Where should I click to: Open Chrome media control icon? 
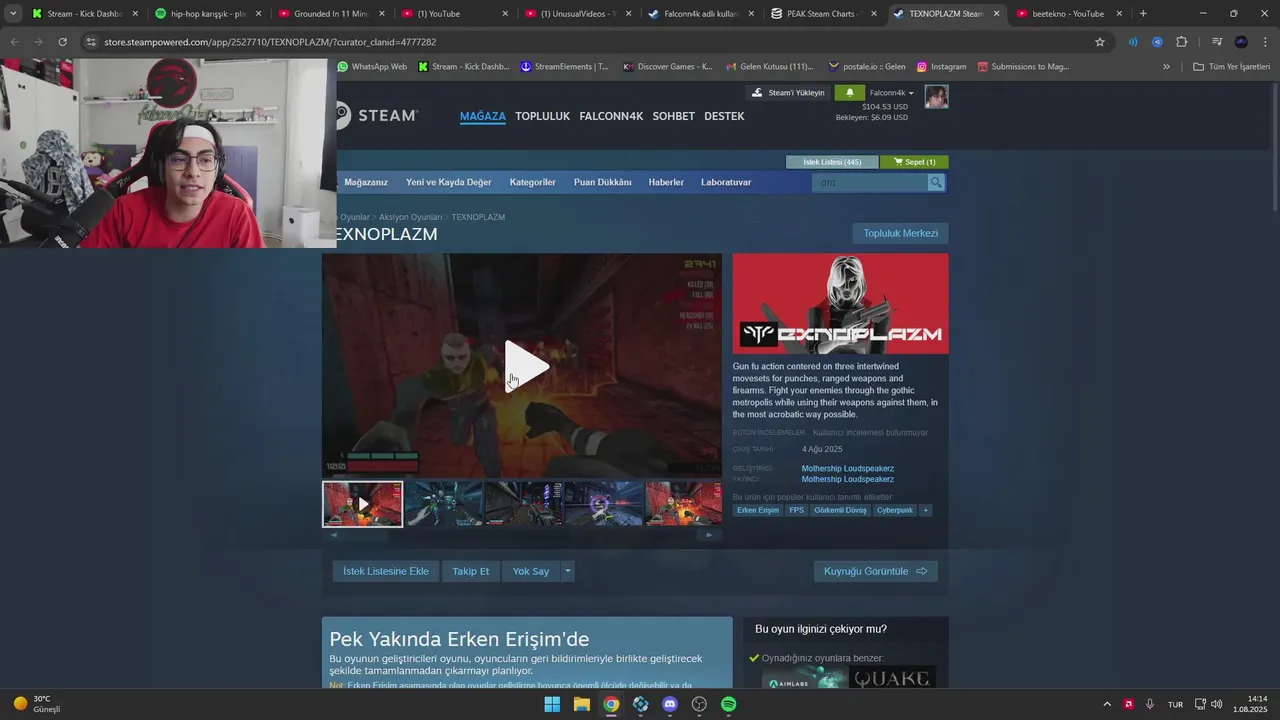tap(1217, 42)
